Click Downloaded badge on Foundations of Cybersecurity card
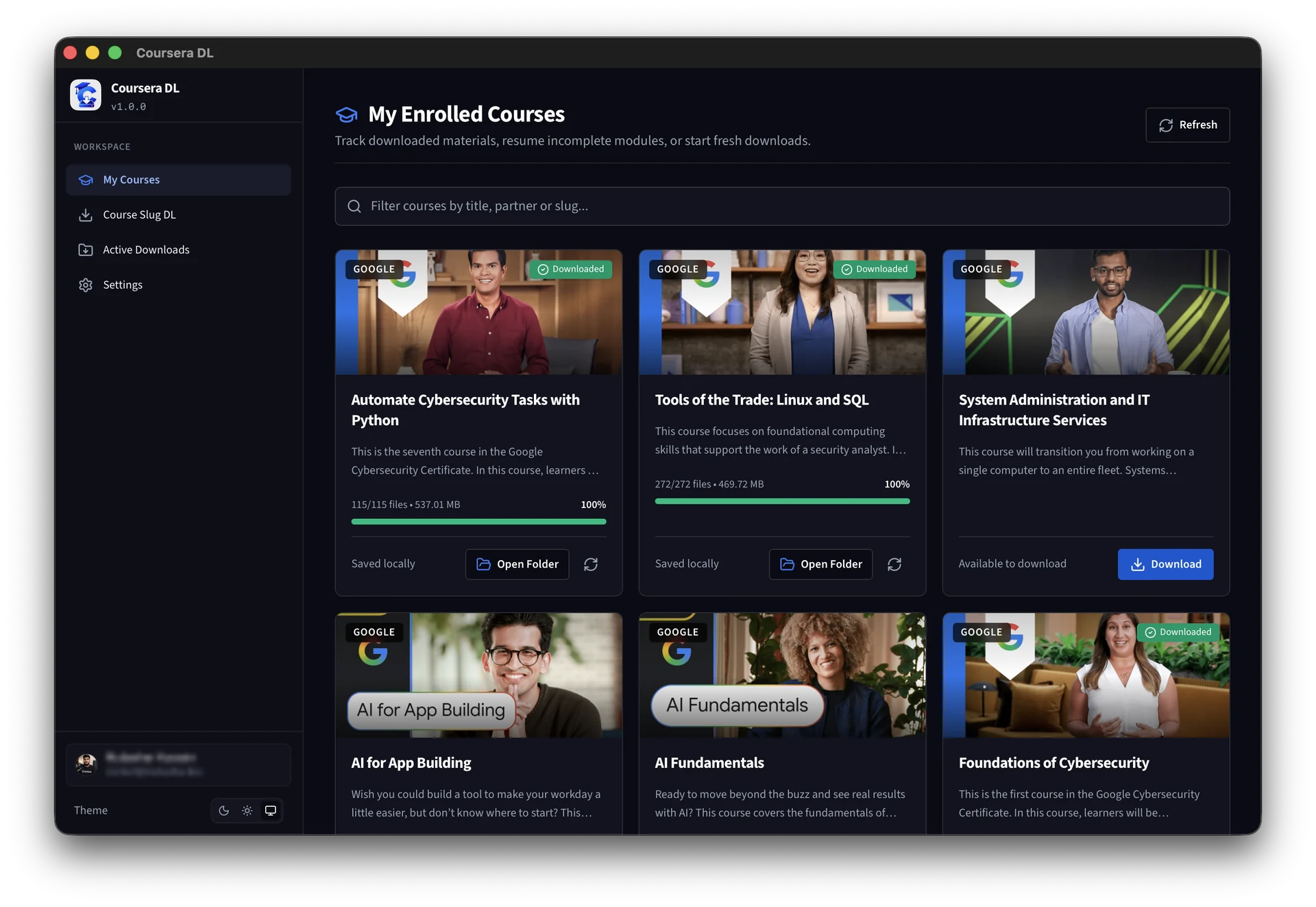Screen dimensions: 1316x907 click(x=1178, y=632)
